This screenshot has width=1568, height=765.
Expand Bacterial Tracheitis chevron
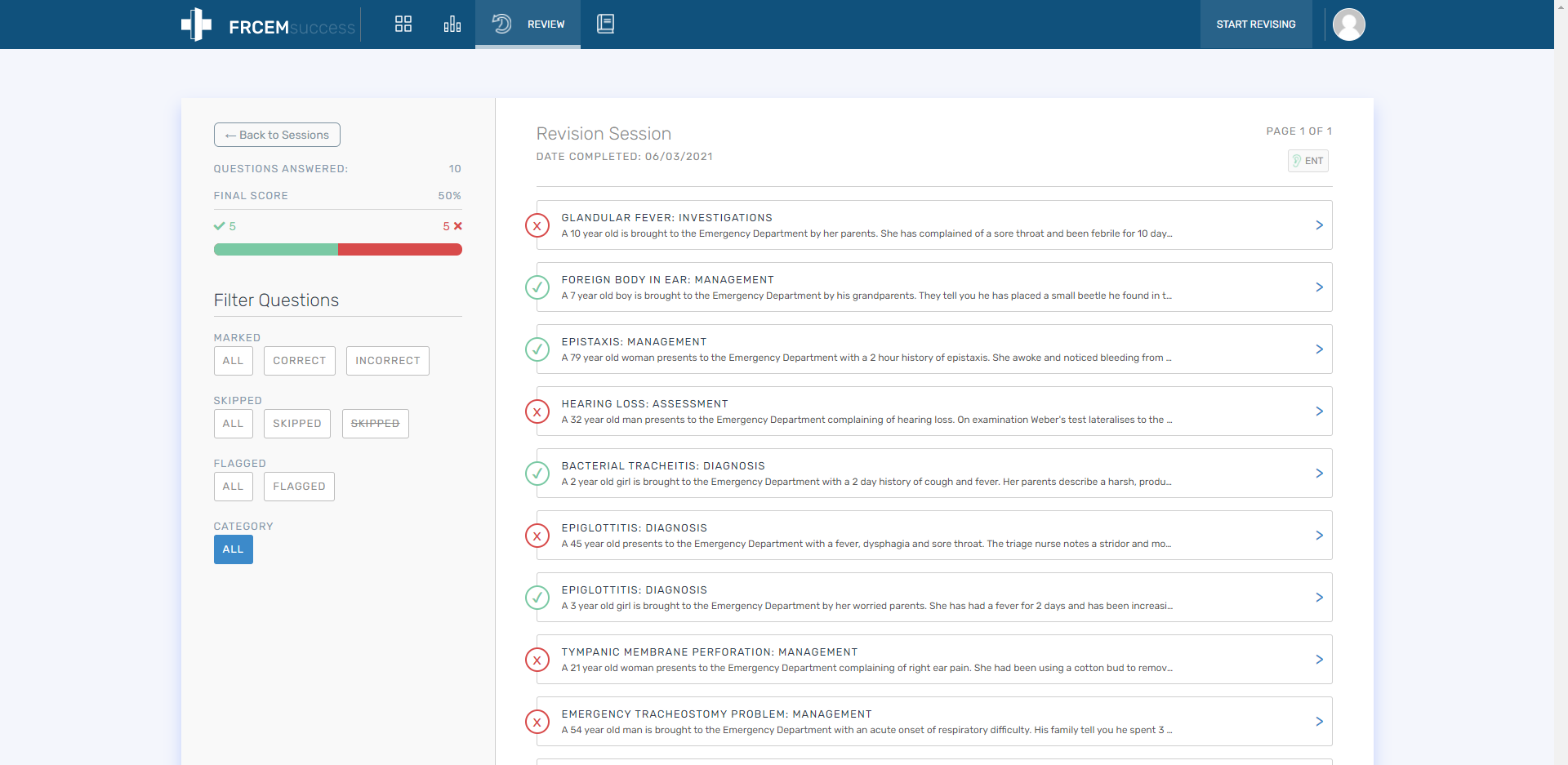click(x=1319, y=474)
